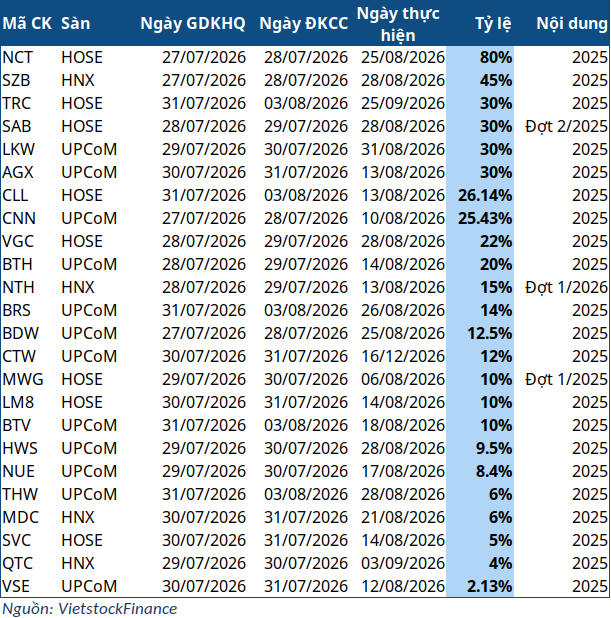
Task: Click the date 17/08/2026 in NUE row
Action: (x=403, y=471)
